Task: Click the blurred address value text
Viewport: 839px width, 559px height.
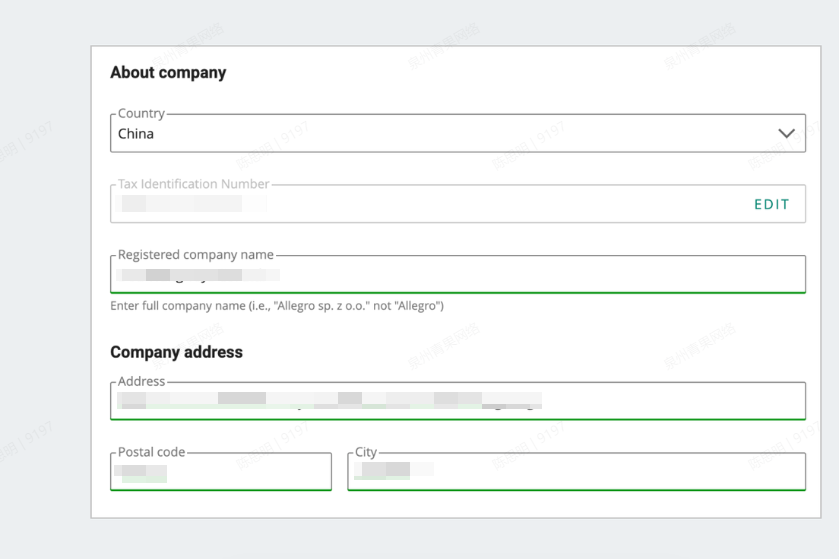Action: click(330, 401)
